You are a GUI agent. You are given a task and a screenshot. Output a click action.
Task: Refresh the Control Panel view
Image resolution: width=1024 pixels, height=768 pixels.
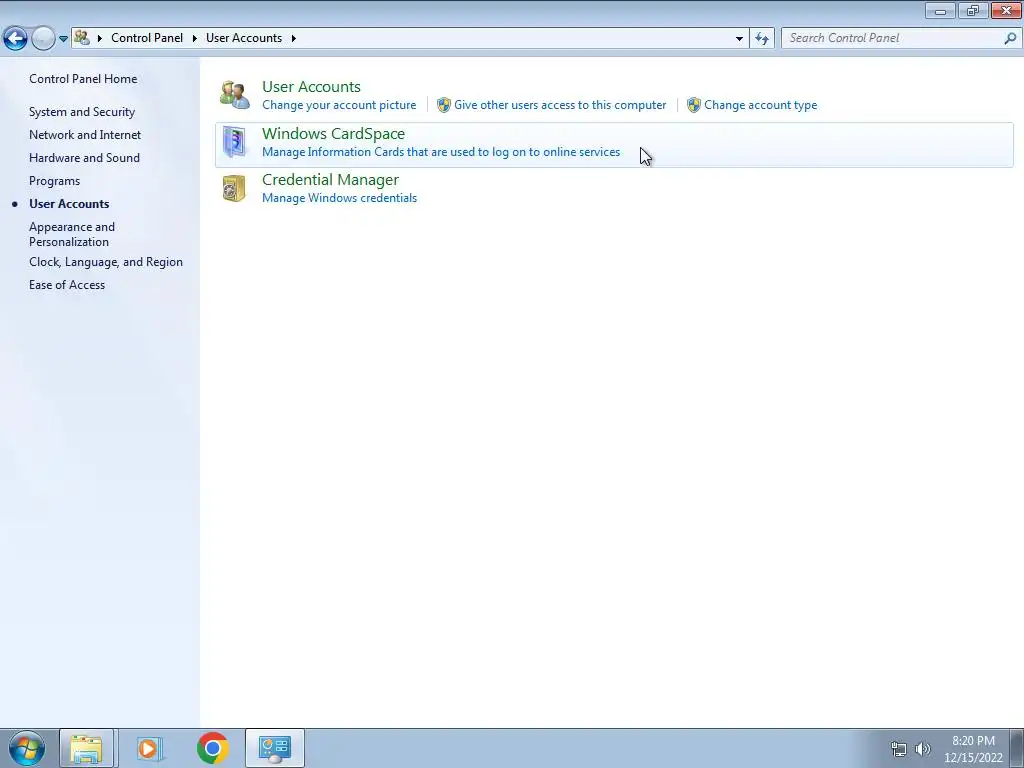762,39
